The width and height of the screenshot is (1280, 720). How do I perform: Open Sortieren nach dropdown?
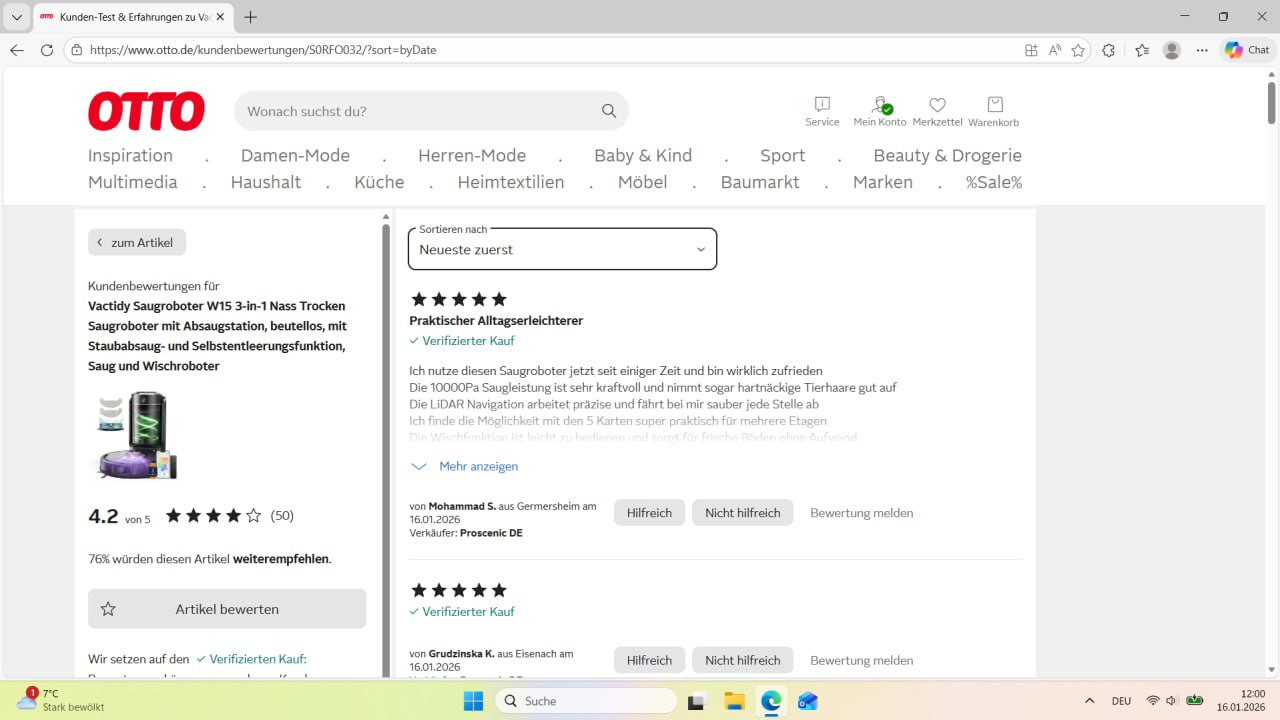562,249
